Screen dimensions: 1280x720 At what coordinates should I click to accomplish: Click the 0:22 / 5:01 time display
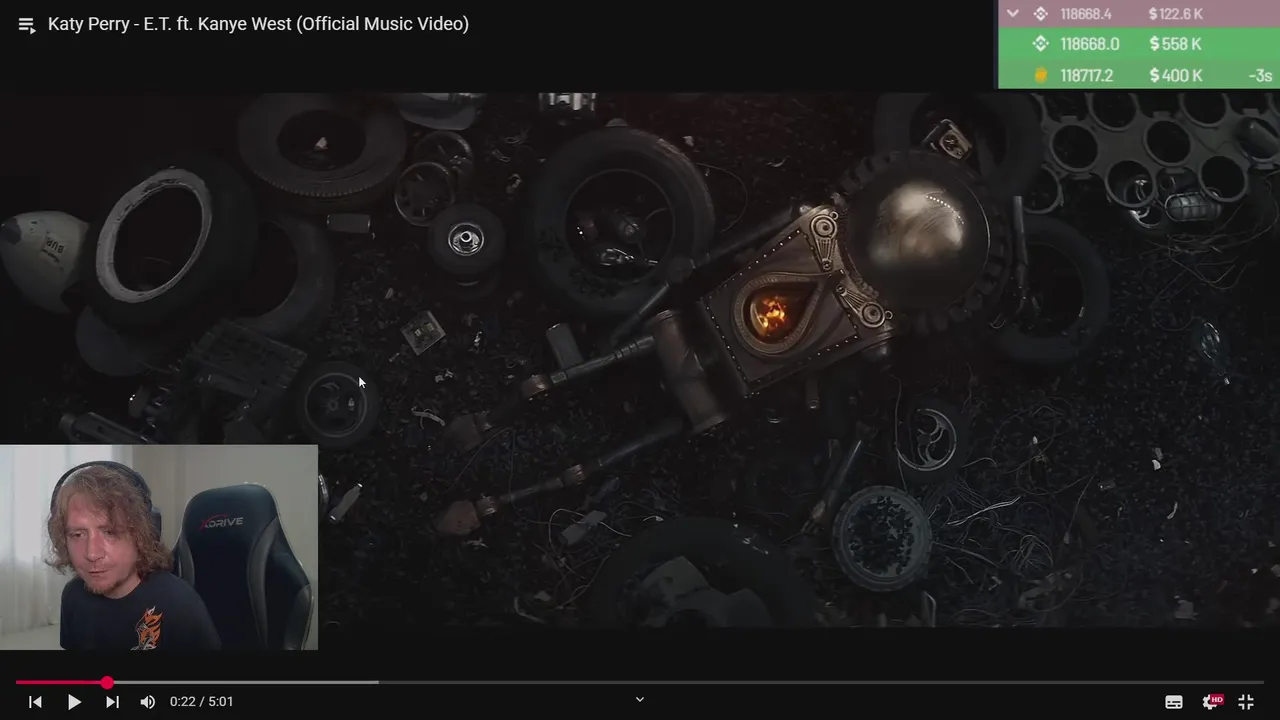[x=202, y=702]
